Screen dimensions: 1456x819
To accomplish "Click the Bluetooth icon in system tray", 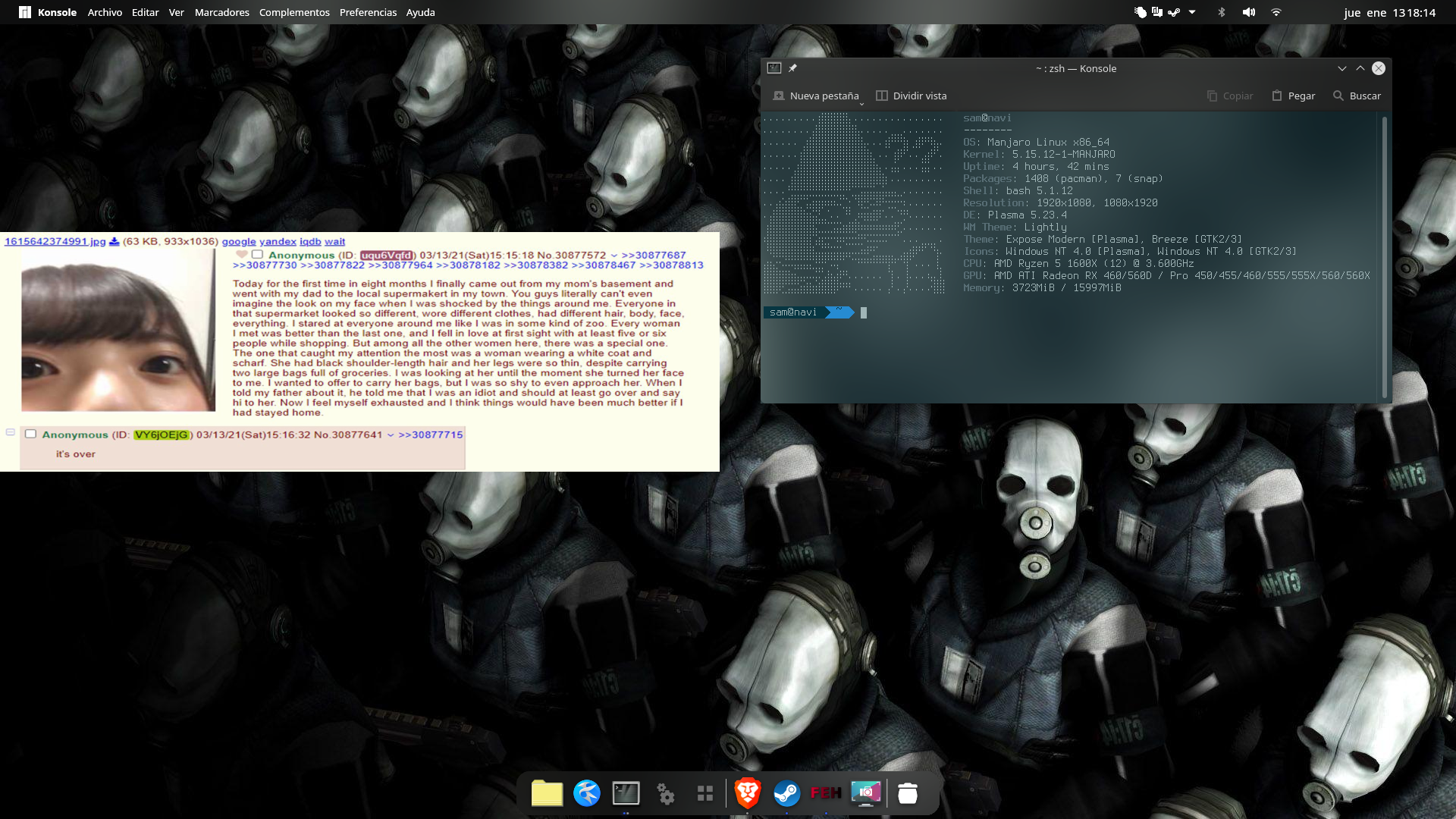I will (x=1221, y=12).
